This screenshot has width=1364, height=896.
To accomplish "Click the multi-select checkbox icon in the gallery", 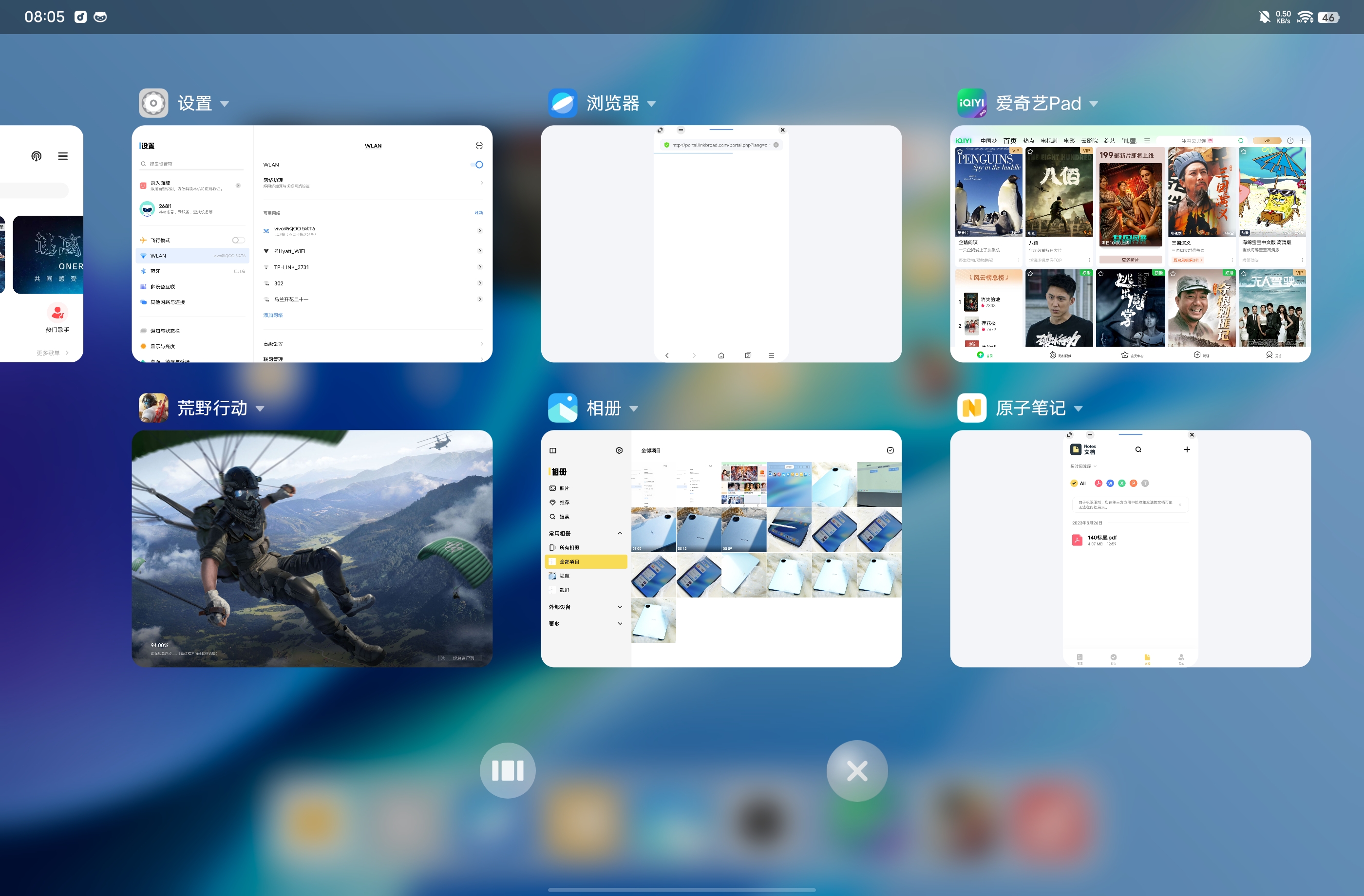I will click(890, 451).
